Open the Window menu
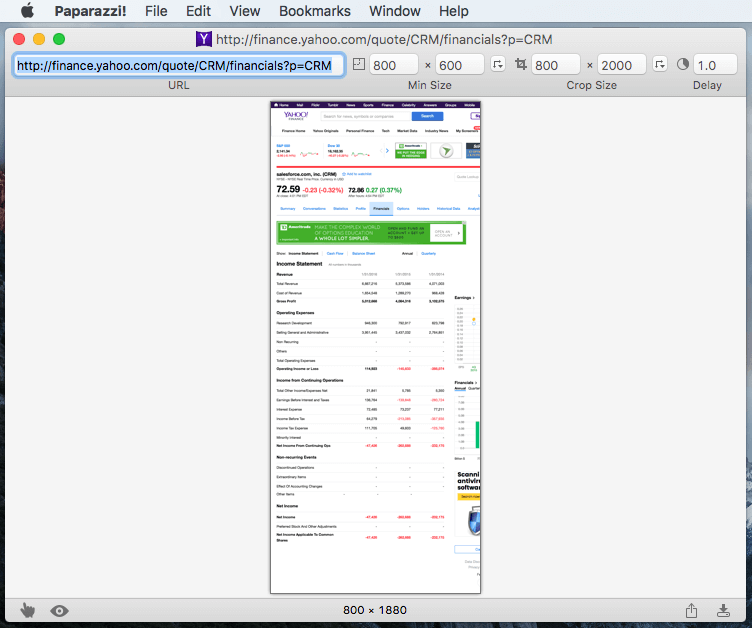752x628 pixels. click(x=395, y=11)
